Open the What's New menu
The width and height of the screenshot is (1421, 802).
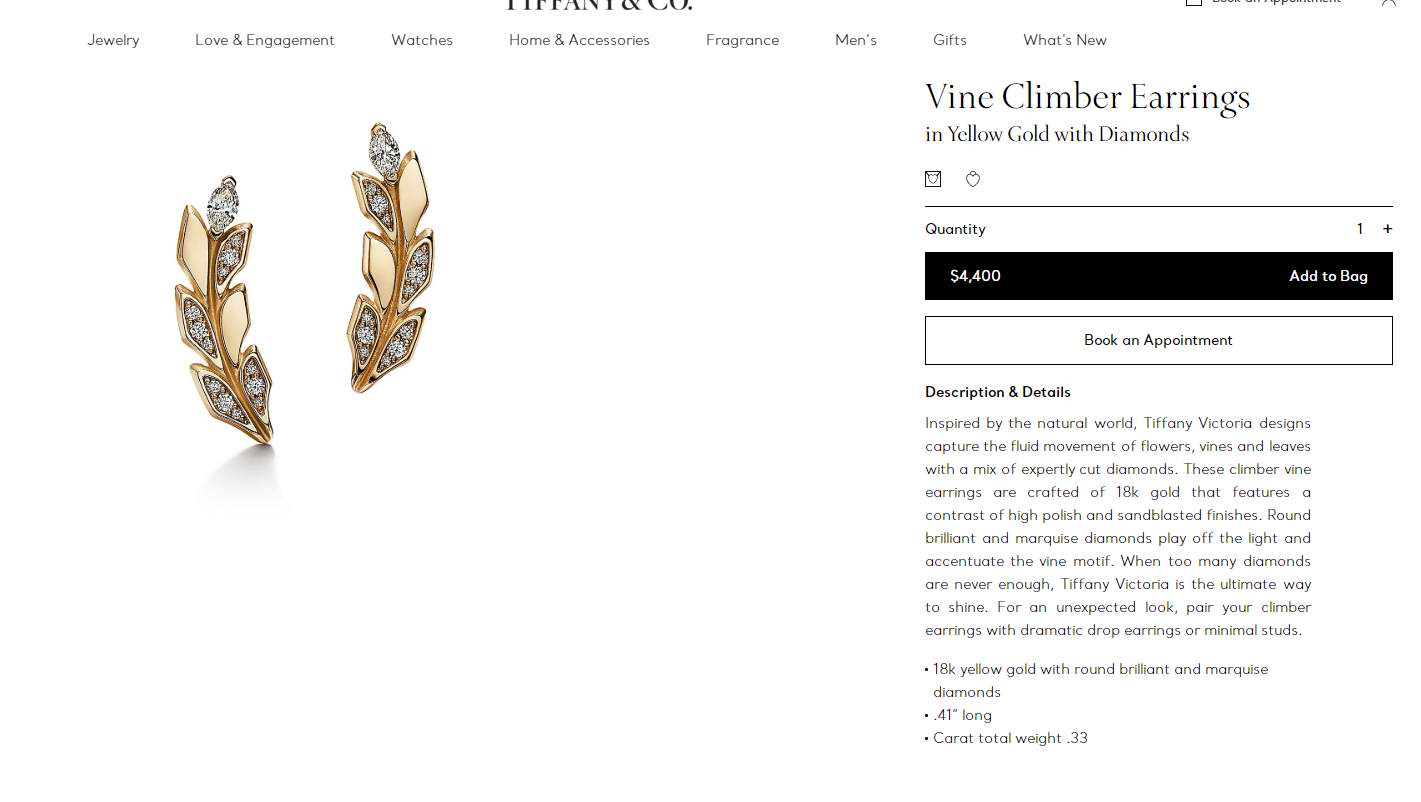(x=1065, y=40)
